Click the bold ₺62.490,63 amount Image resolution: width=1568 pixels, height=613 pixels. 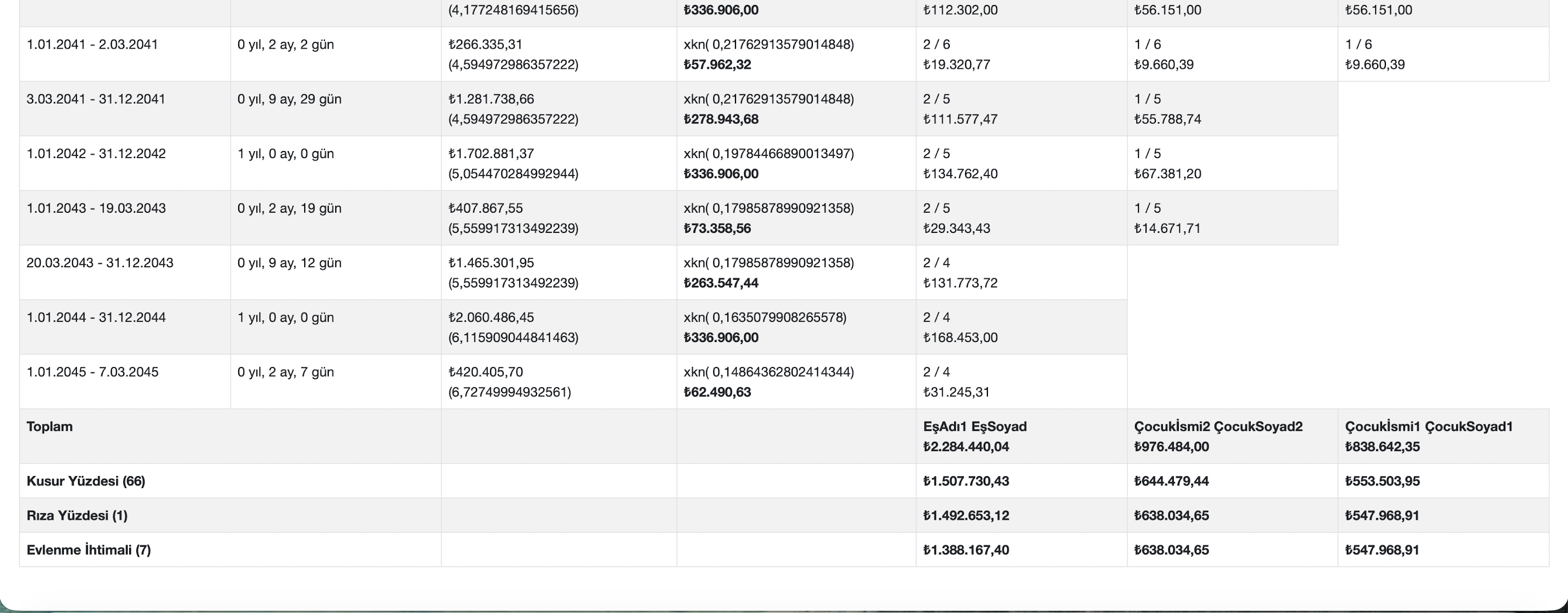pyautogui.click(x=717, y=392)
